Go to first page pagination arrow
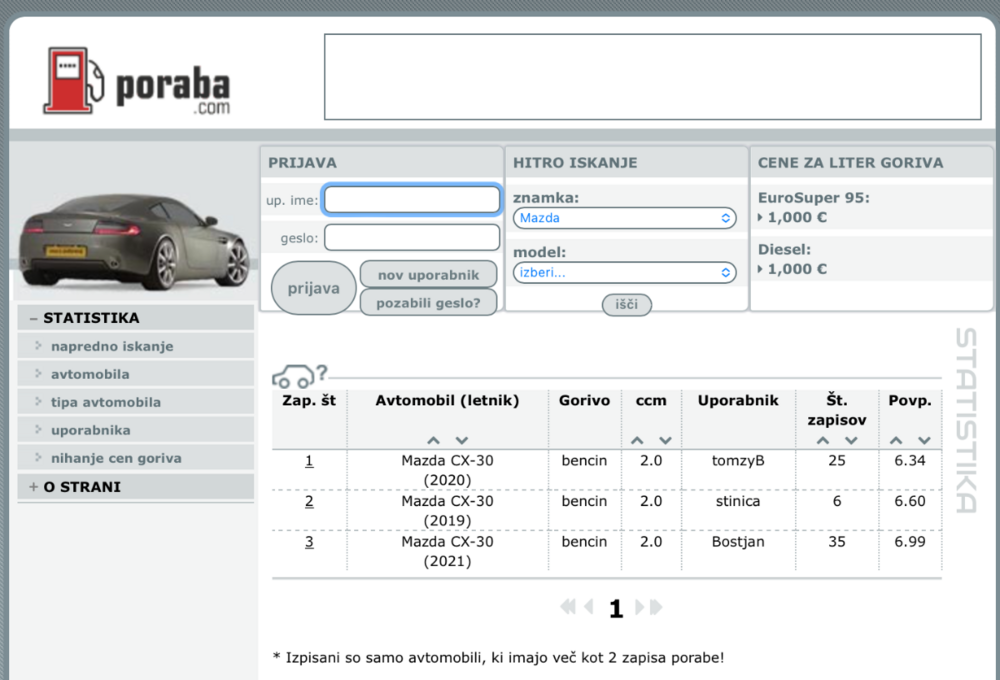Viewport: 1000px width, 680px height. pos(567,607)
